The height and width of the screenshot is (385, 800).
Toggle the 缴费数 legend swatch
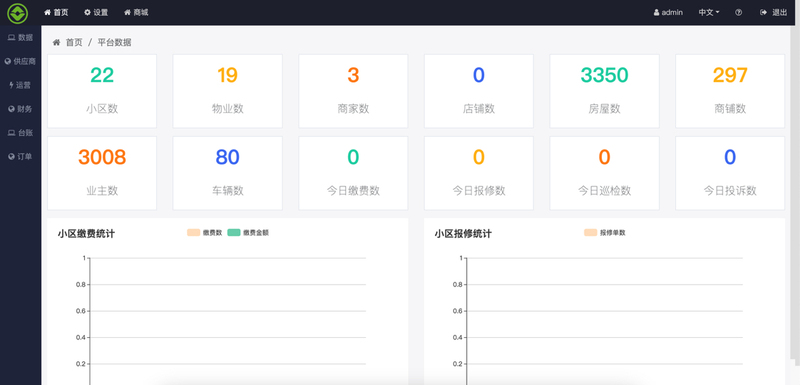[193, 233]
